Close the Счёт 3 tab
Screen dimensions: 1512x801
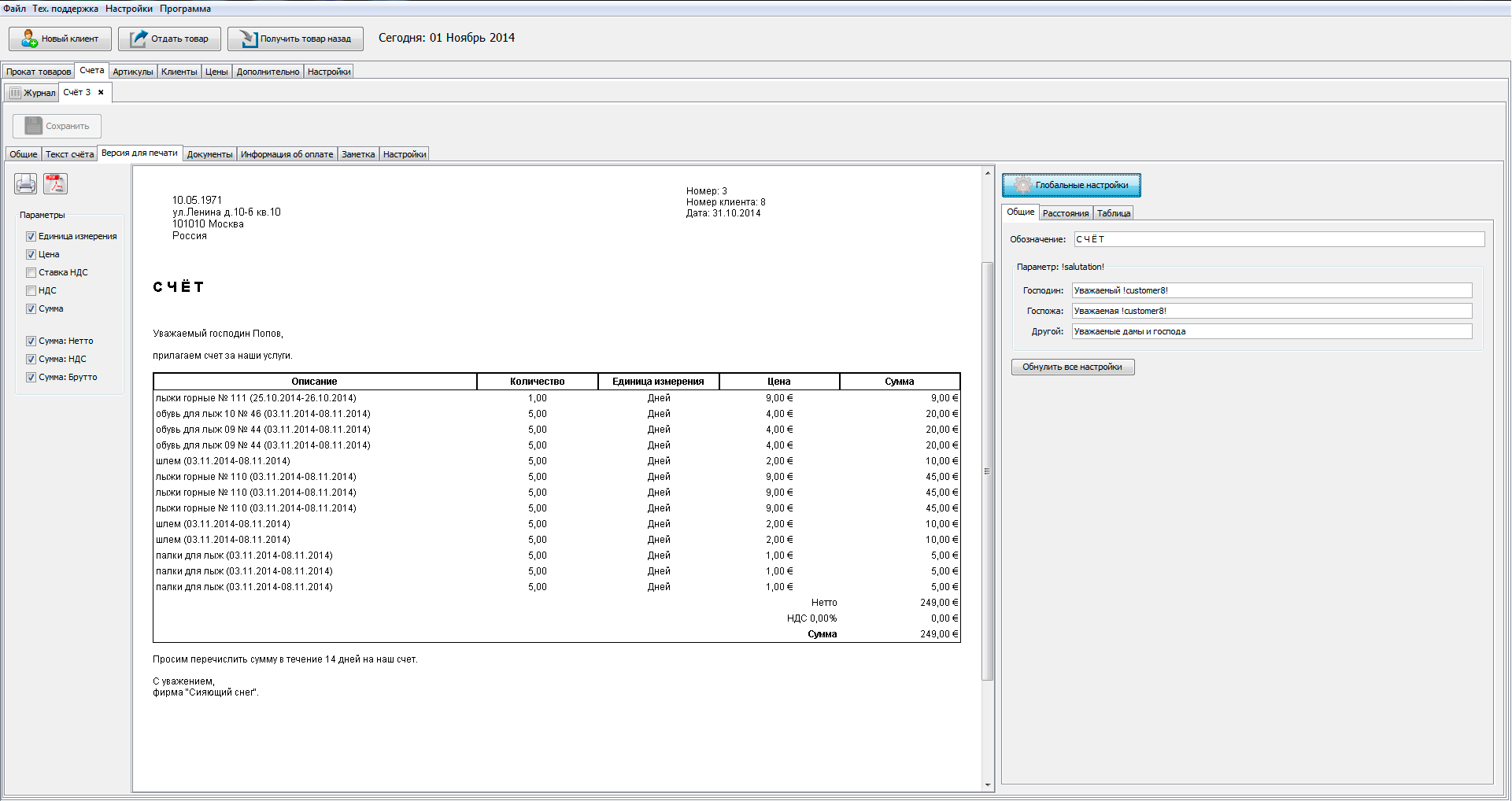point(101,92)
